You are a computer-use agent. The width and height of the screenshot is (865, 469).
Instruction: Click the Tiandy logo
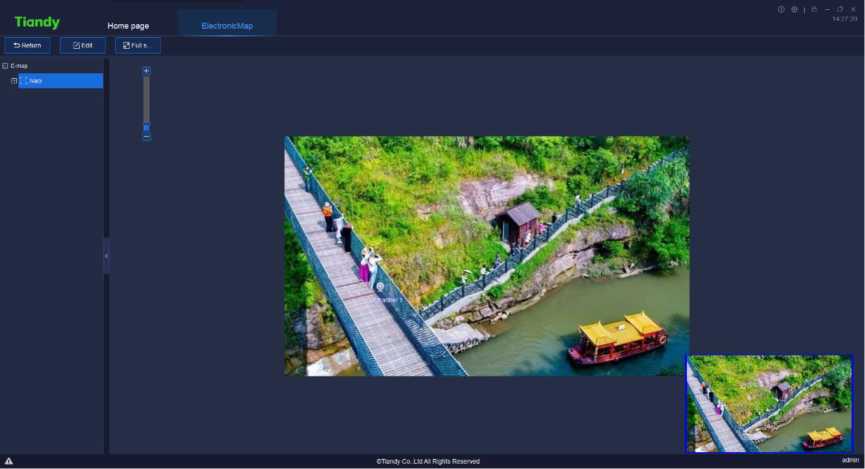tap(37, 22)
